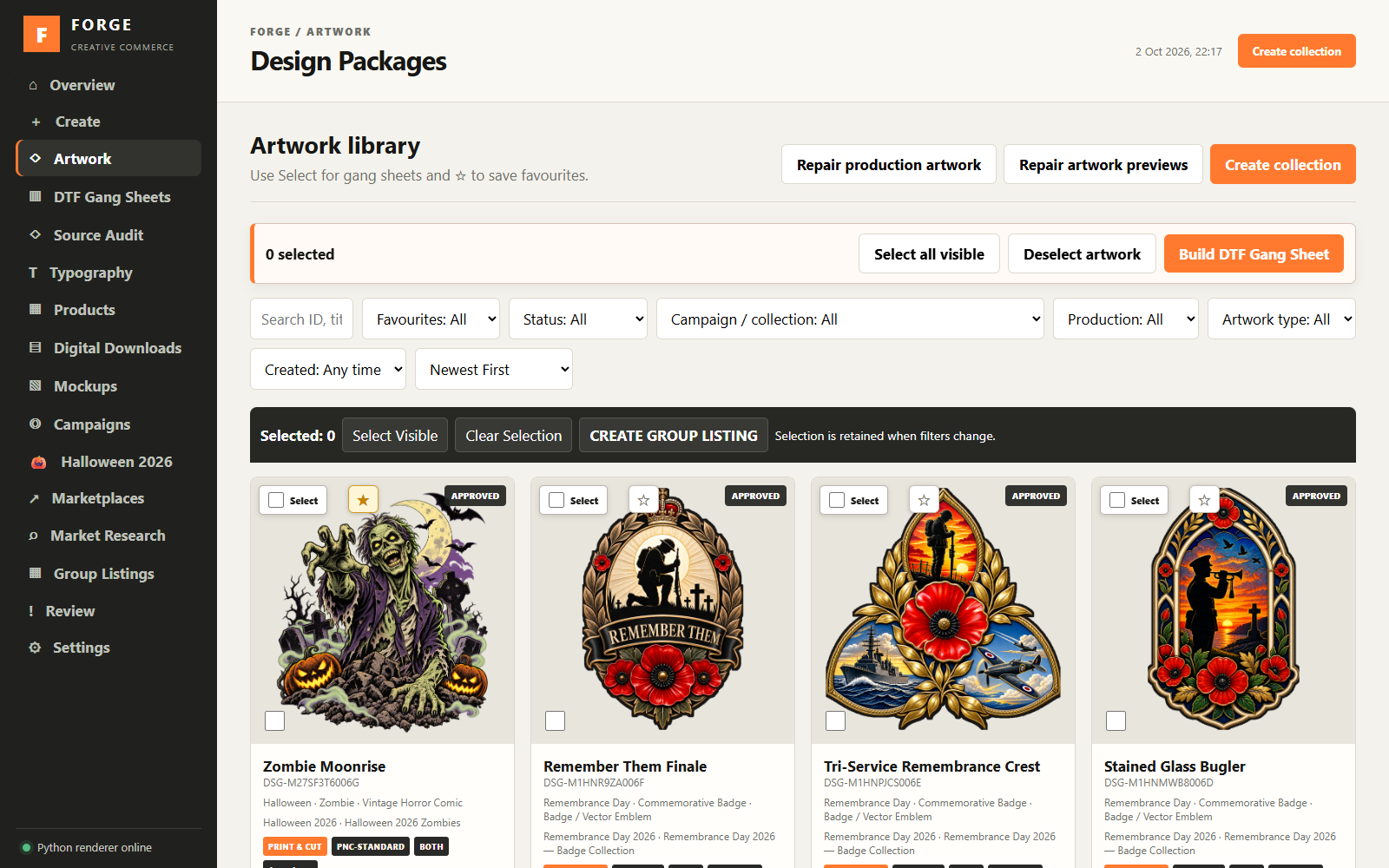The height and width of the screenshot is (868, 1389).
Task: Click the Search ID, title input field
Action: pyautogui.click(x=302, y=319)
